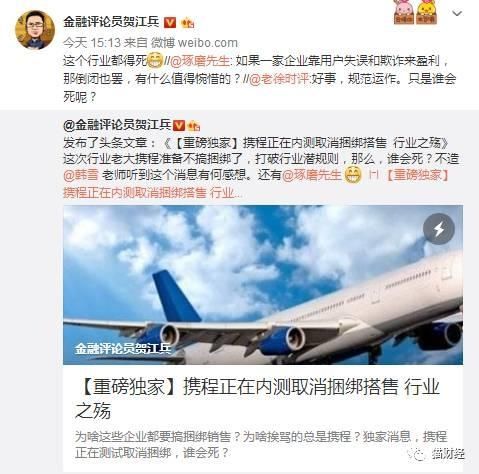Click the membership crown badge beside top username
This screenshot has width=479, height=474.
click(188, 23)
